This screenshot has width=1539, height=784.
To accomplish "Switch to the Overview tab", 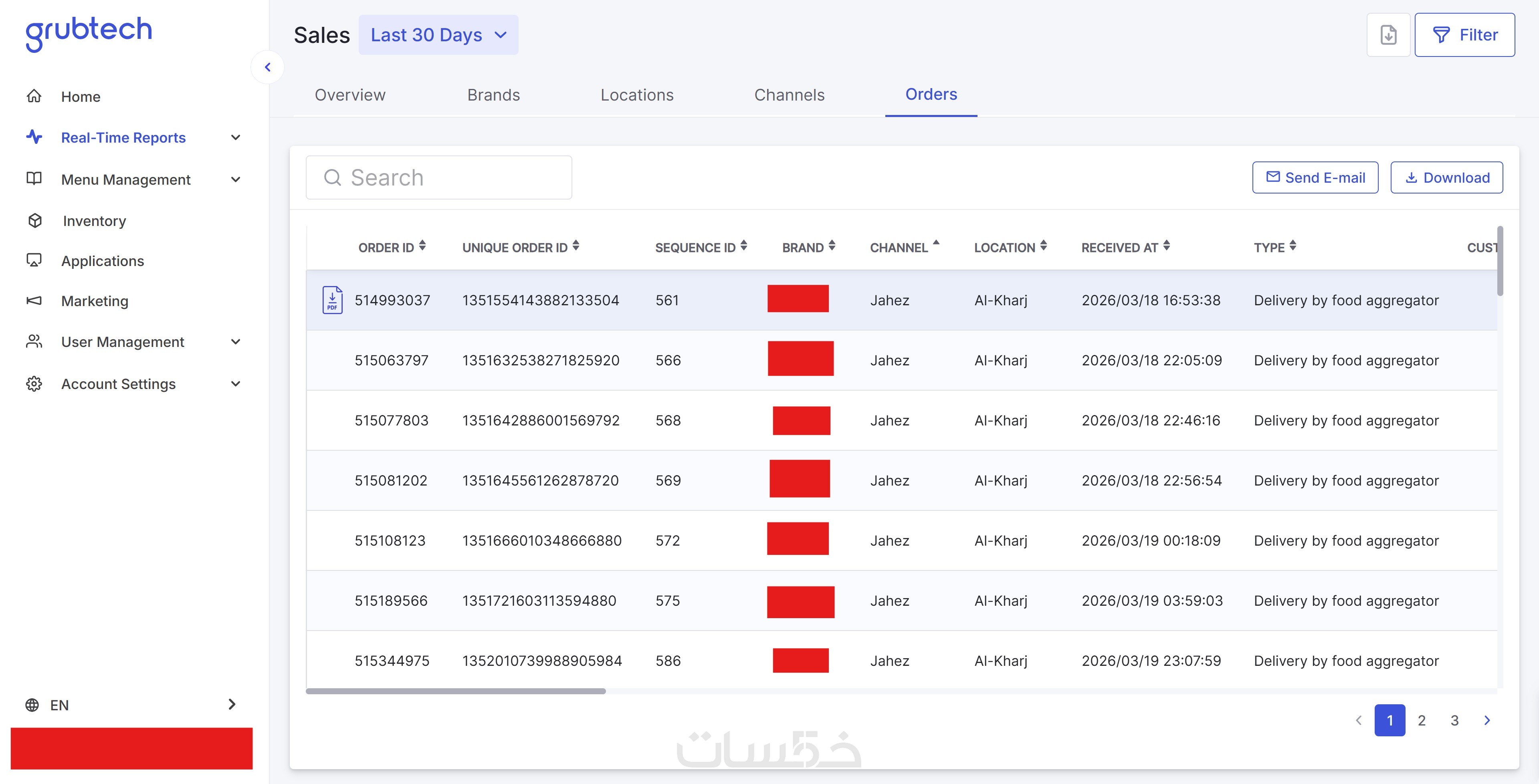I will pos(350,95).
